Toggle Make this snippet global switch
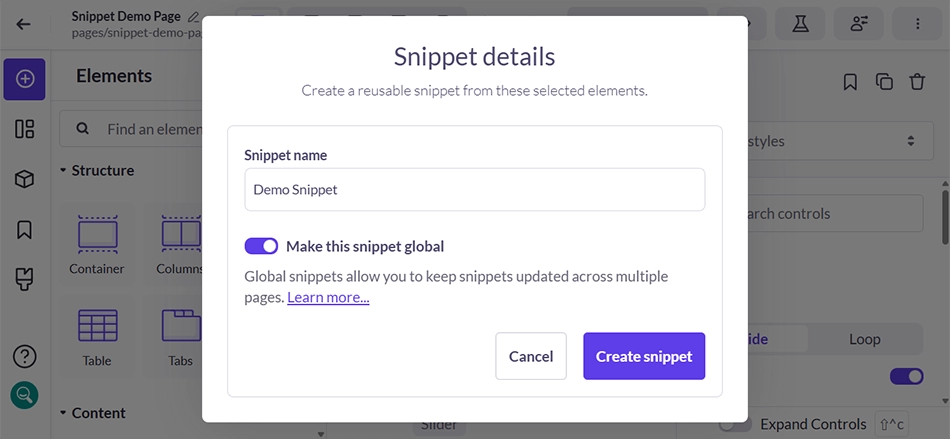 point(261,246)
